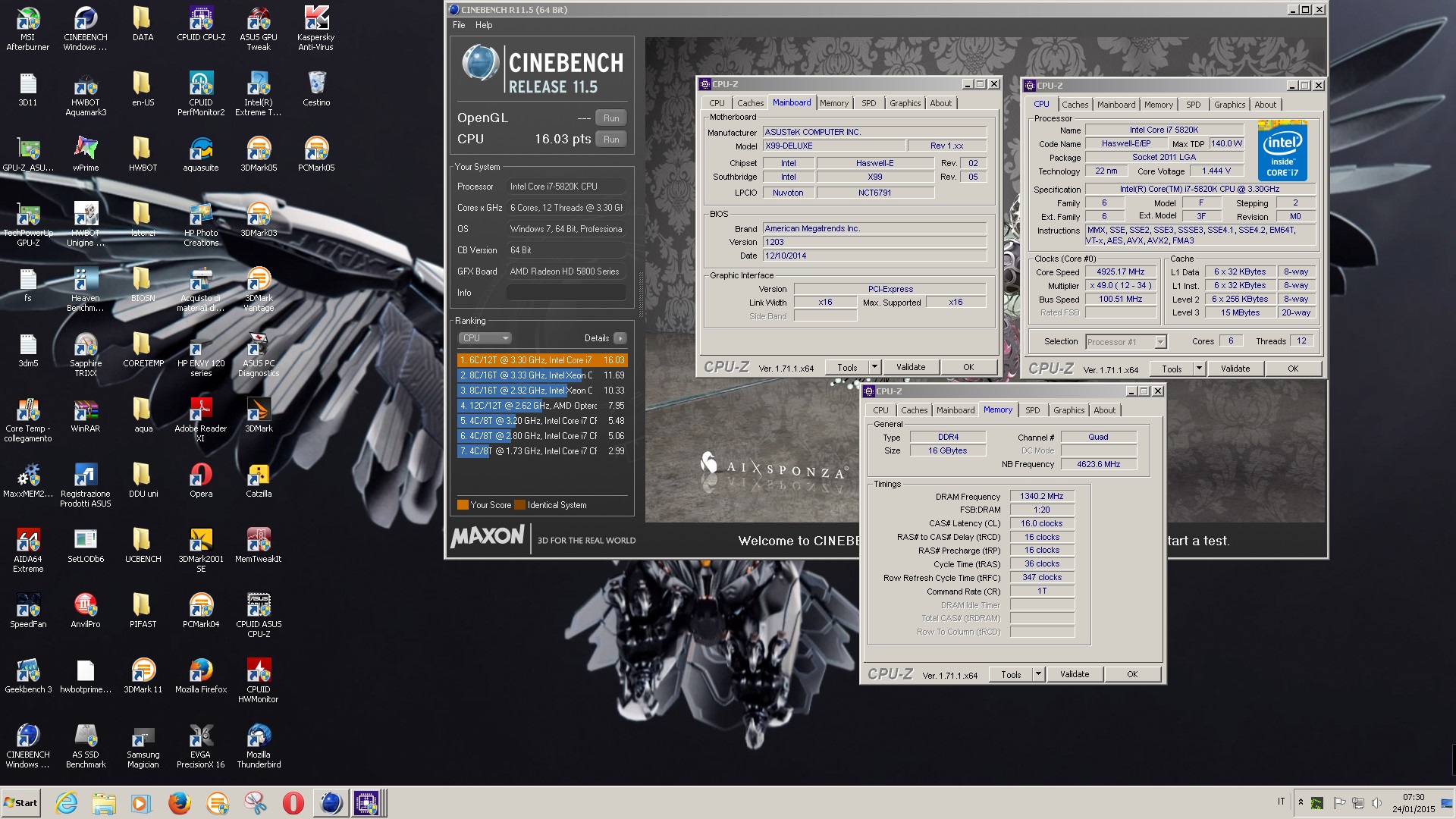Screen dimensions: 1456x819
Task: Click the Info input field in Cinebench
Action: click(x=566, y=293)
